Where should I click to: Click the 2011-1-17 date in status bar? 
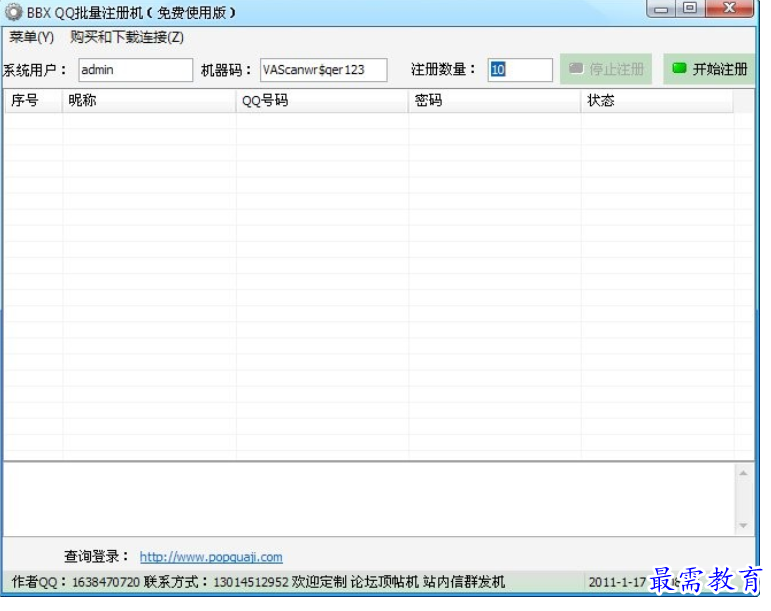[617, 582]
